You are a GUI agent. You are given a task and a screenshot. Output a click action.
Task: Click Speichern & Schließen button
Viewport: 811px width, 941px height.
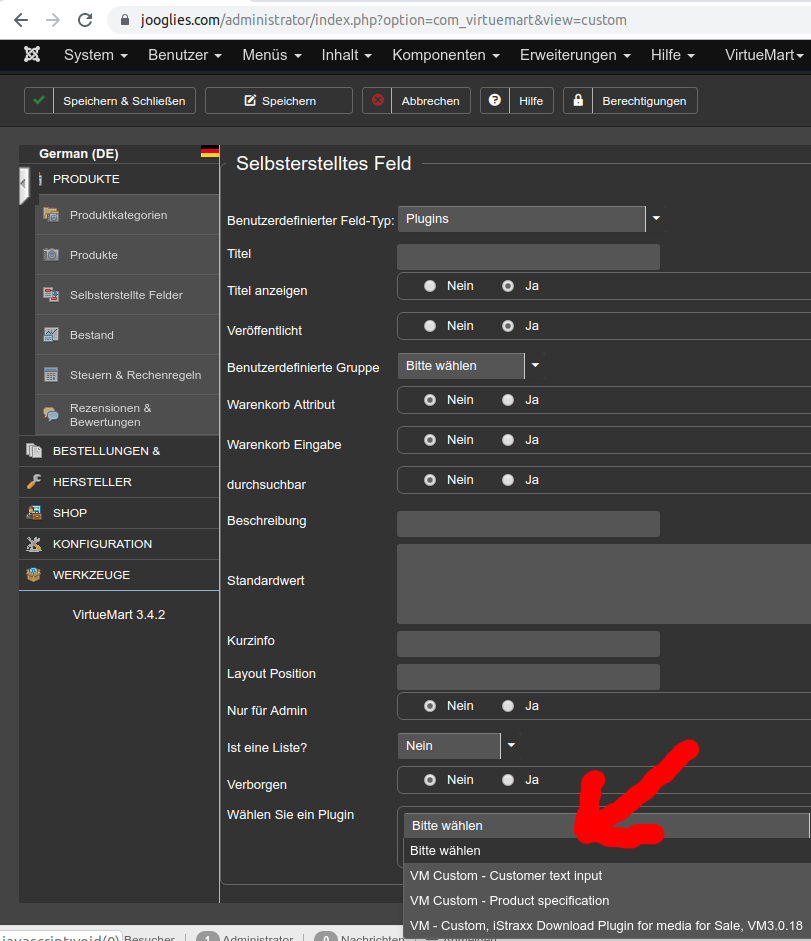(x=110, y=101)
